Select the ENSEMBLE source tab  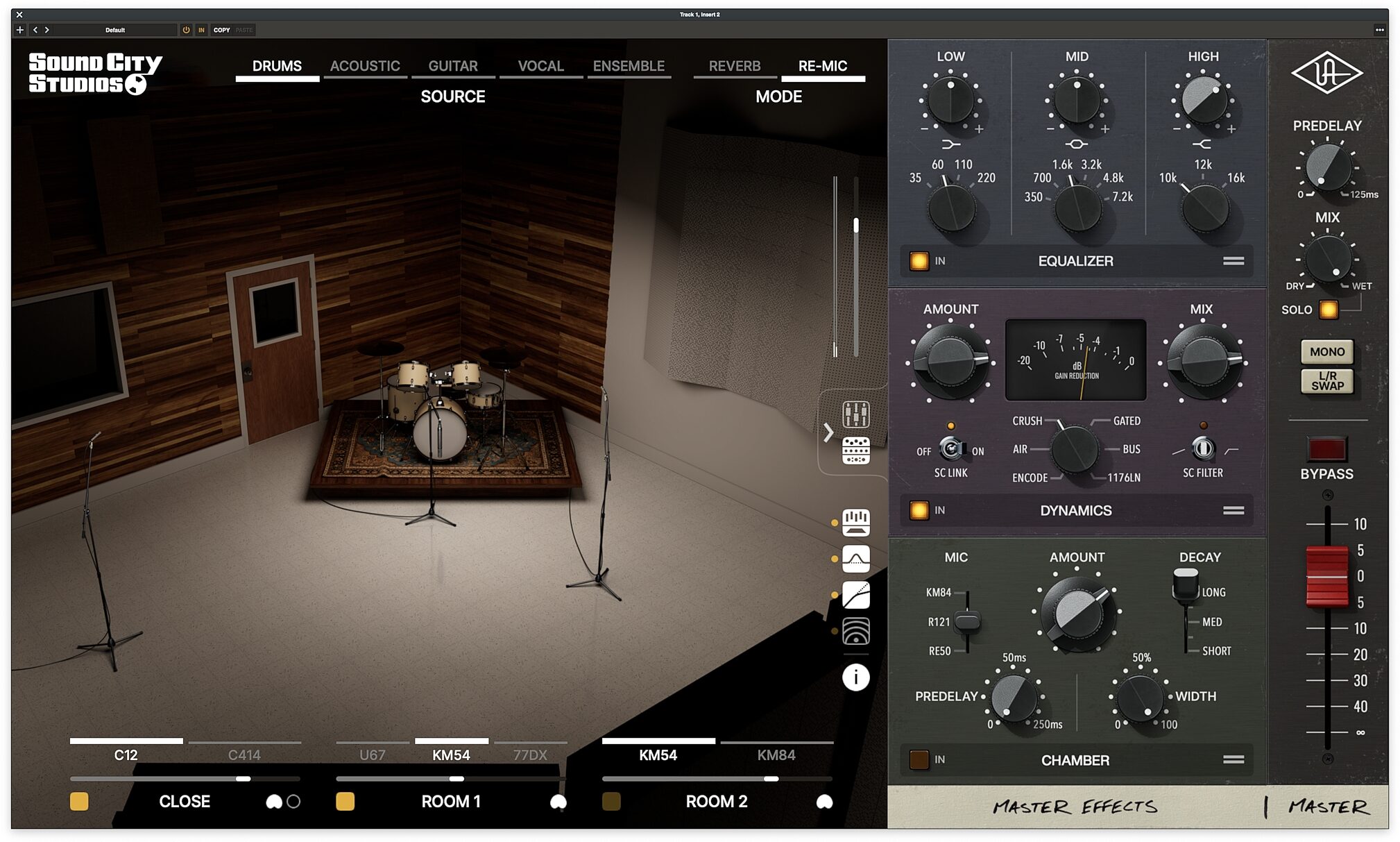tap(629, 67)
